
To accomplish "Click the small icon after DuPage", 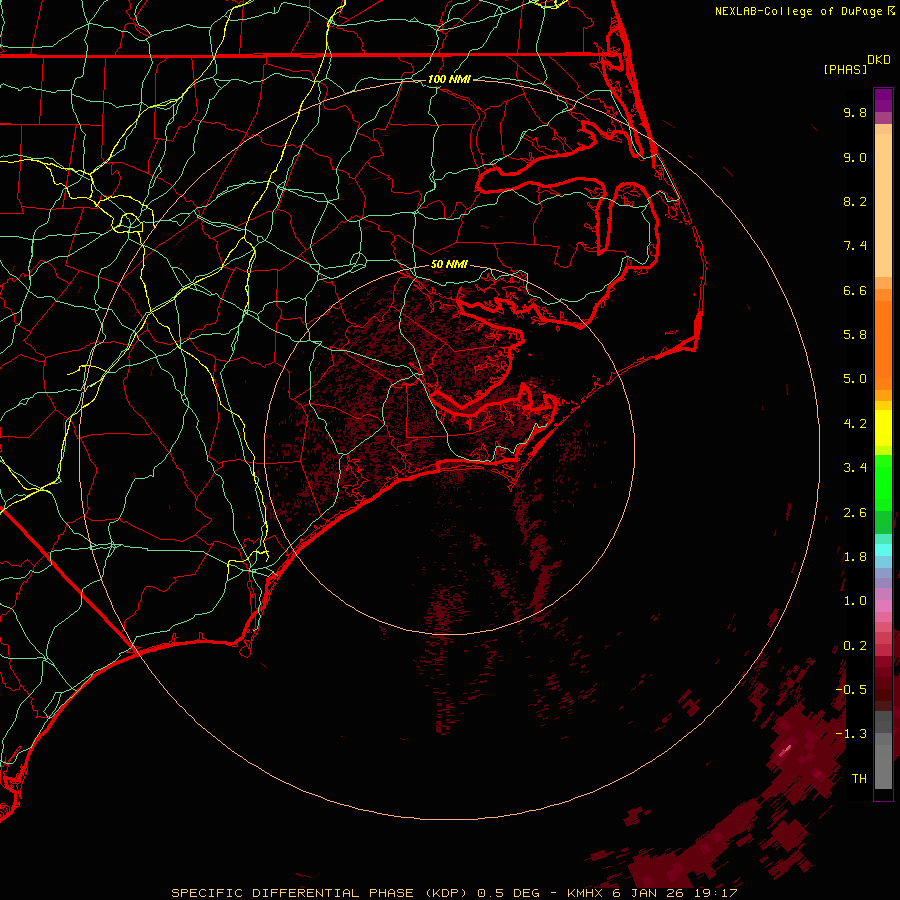I will tap(889, 11).
